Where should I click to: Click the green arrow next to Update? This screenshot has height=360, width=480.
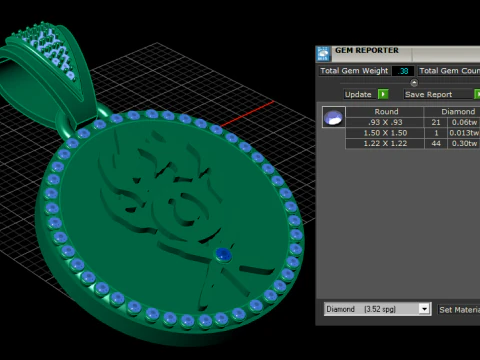pyautogui.click(x=383, y=94)
